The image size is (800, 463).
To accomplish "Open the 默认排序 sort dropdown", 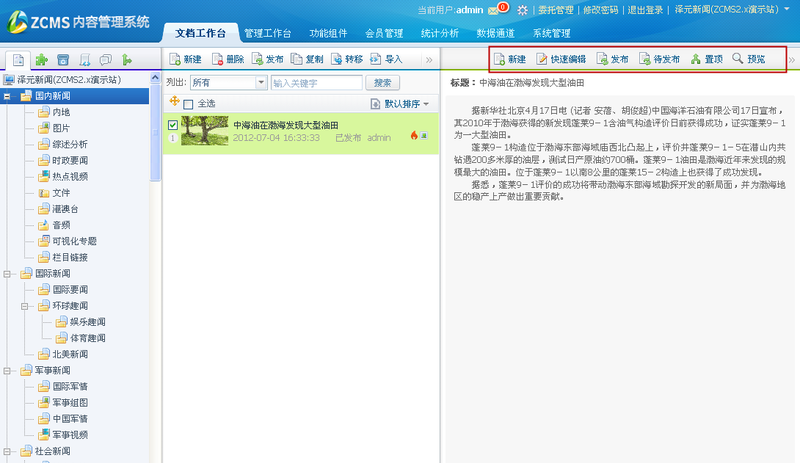I will click(400, 104).
